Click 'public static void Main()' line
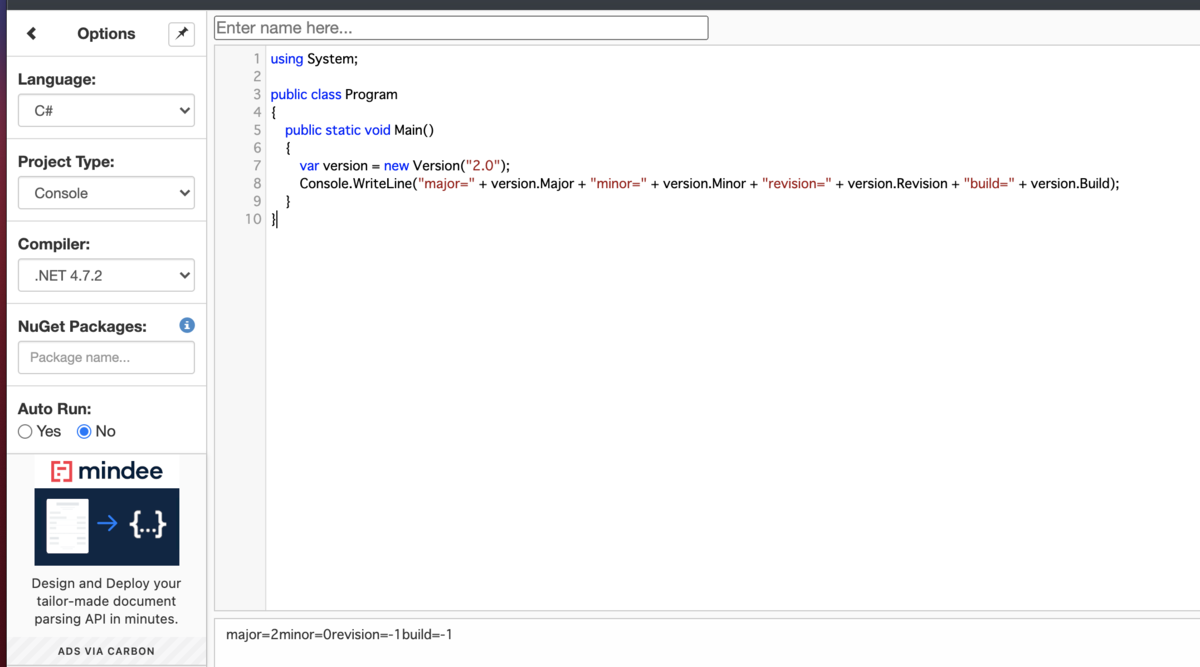The height and width of the screenshot is (667, 1200). [359, 130]
